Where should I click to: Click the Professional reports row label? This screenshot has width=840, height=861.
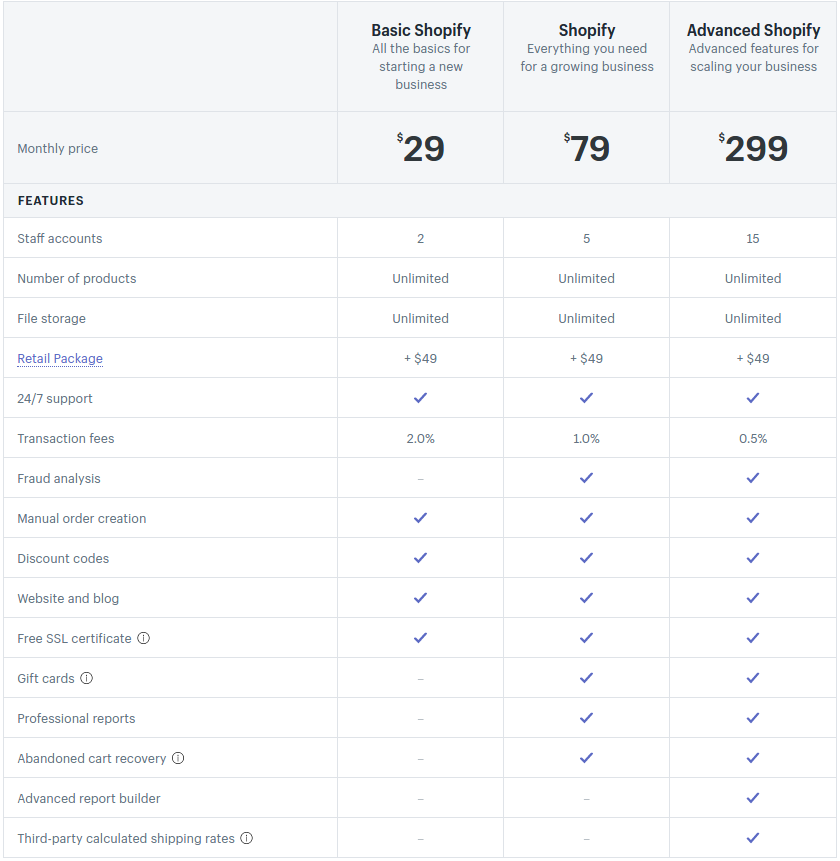76,718
